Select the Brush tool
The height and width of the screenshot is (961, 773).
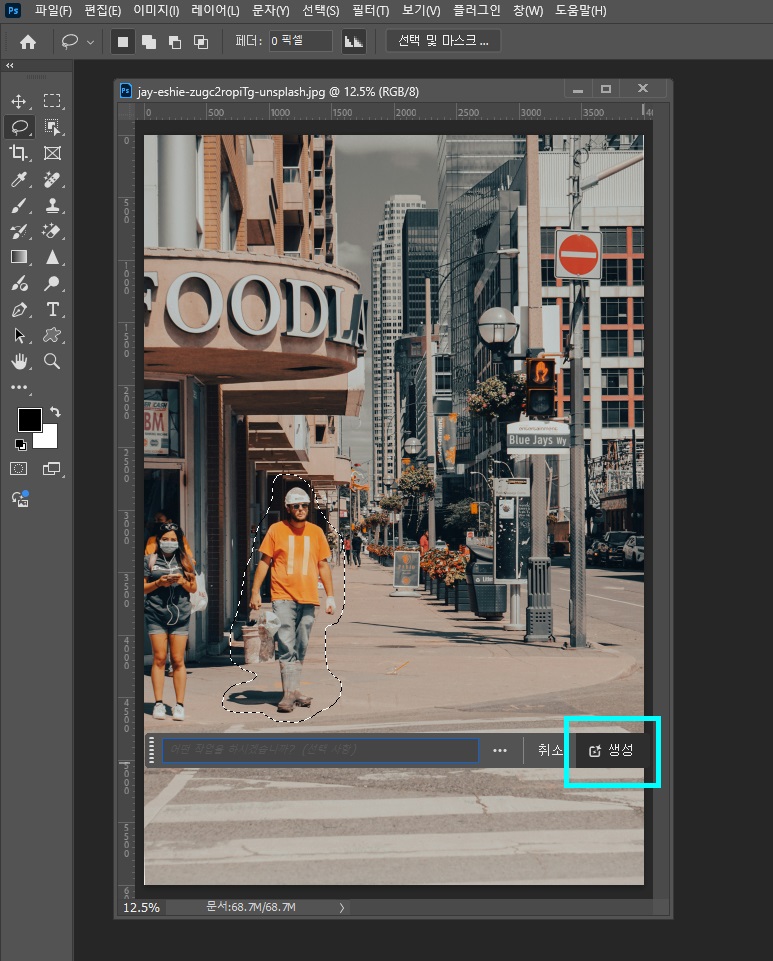click(x=19, y=205)
